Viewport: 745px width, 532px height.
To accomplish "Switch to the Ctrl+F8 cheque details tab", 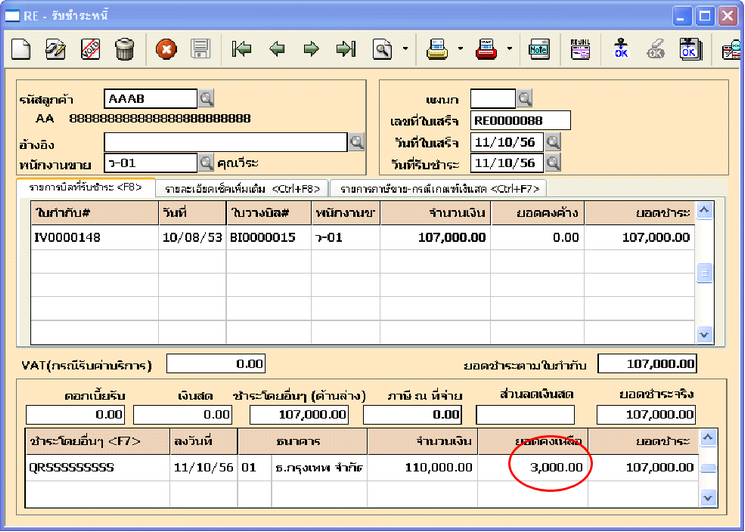I will coord(240,187).
